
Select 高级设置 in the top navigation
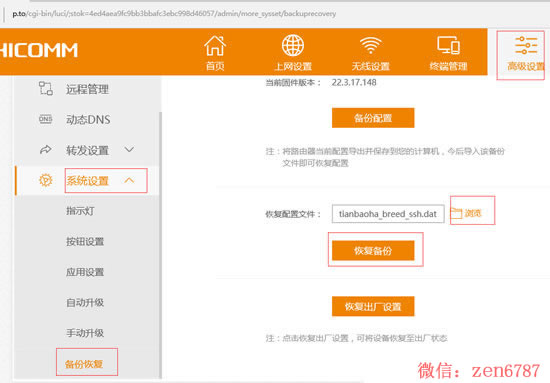coord(526,66)
